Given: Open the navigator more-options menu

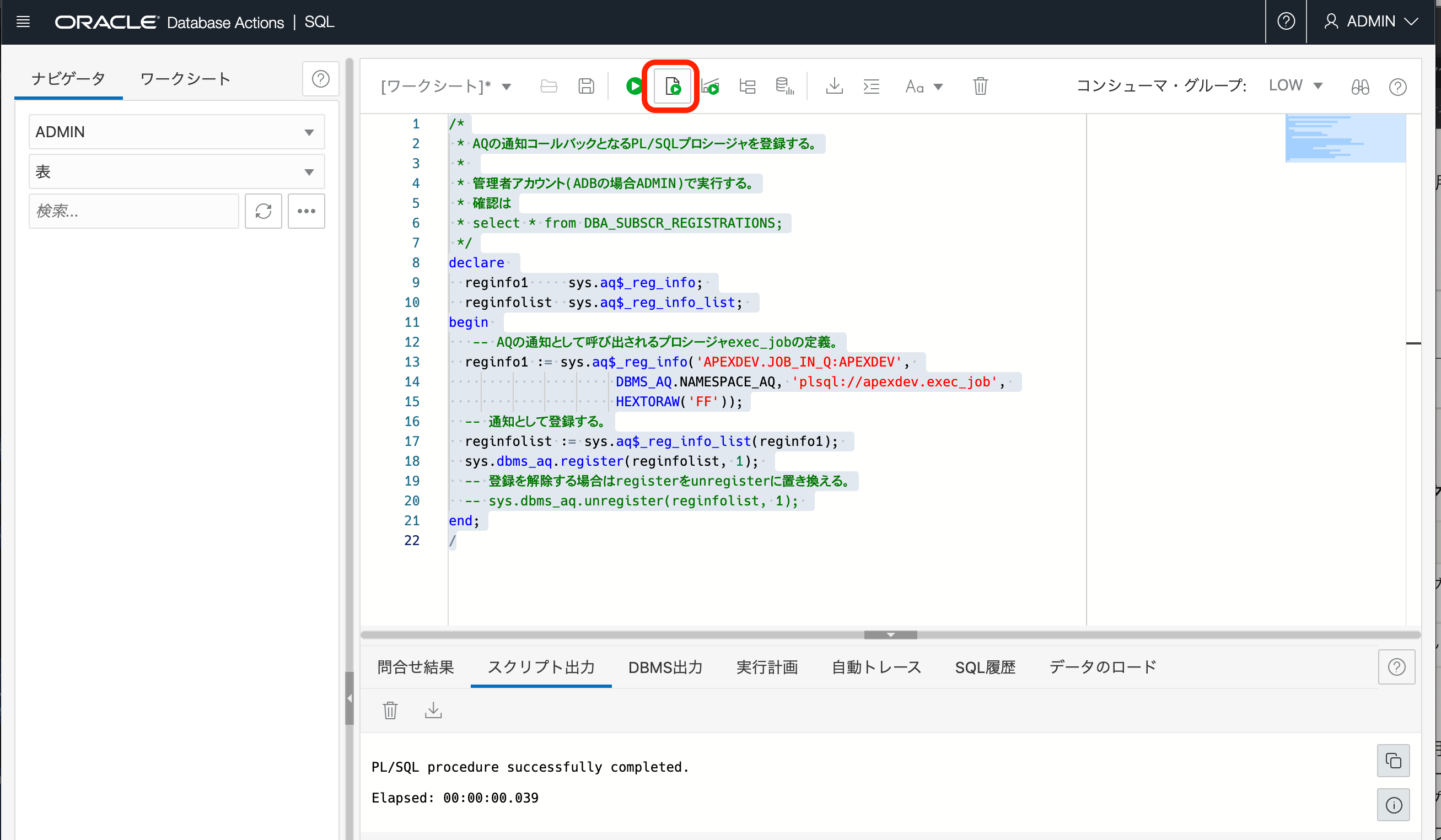Looking at the screenshot, I should pyautogui.click(x=307, y=211).
